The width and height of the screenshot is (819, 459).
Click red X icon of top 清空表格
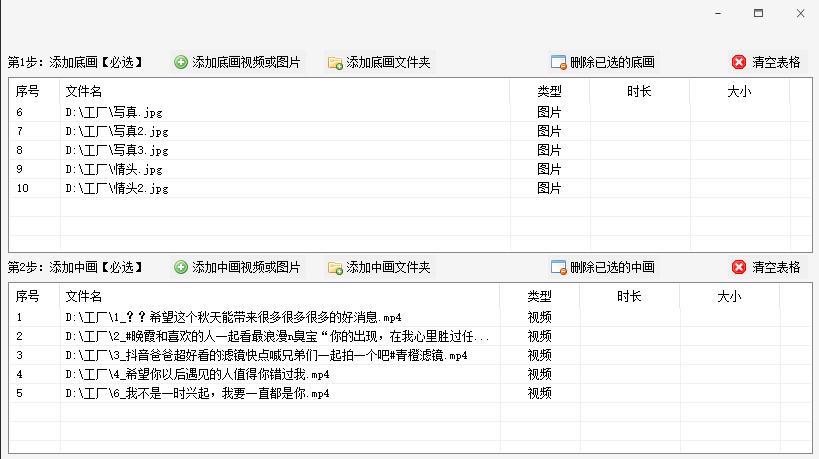[739, 62]
